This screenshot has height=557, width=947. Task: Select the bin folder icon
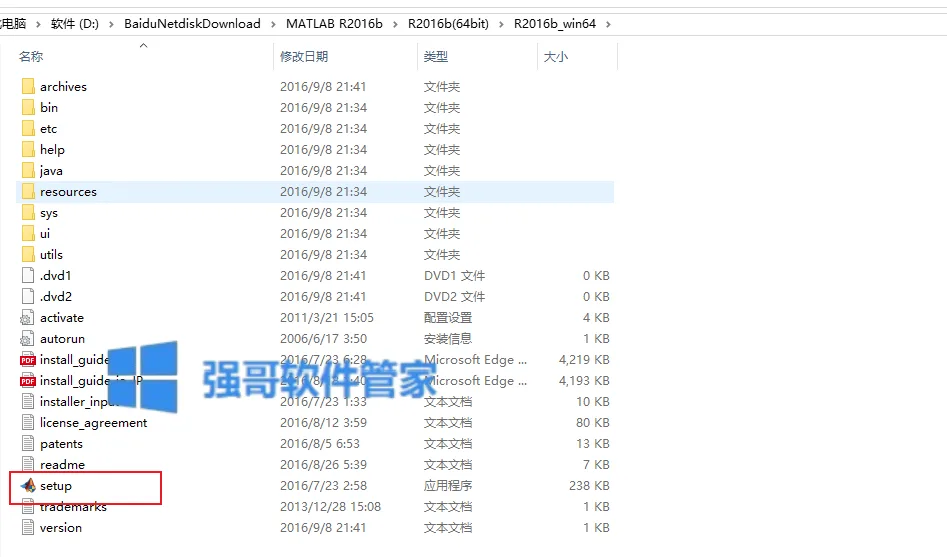coord(28,108)
